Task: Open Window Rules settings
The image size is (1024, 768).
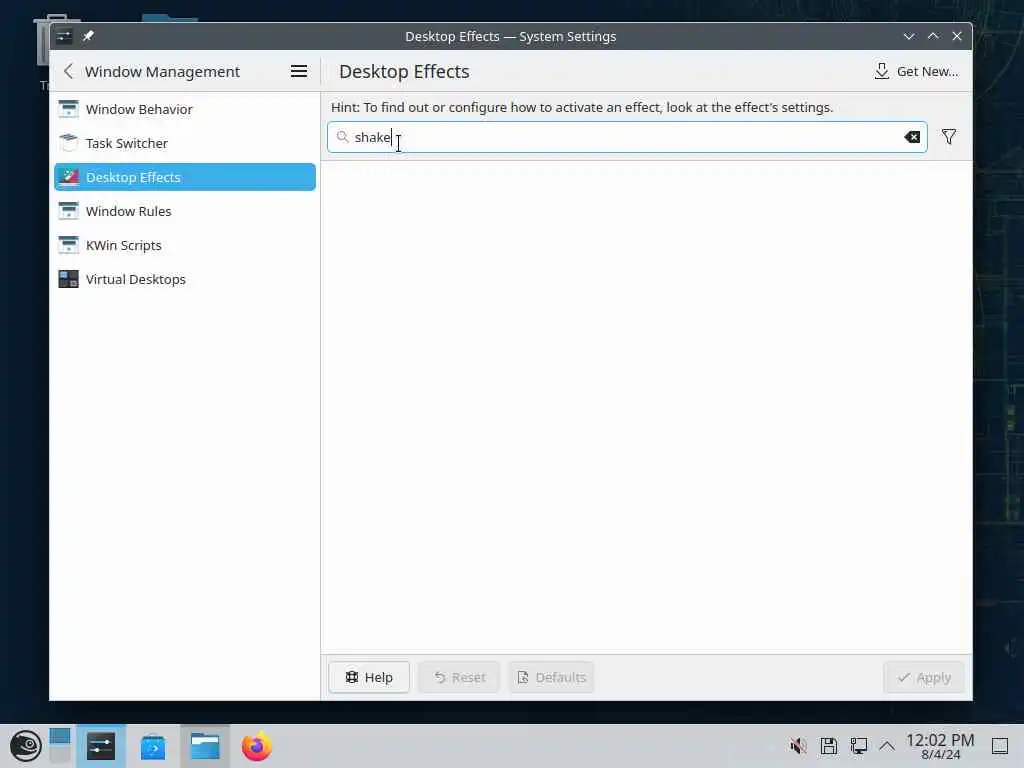Action: [185, 211]
